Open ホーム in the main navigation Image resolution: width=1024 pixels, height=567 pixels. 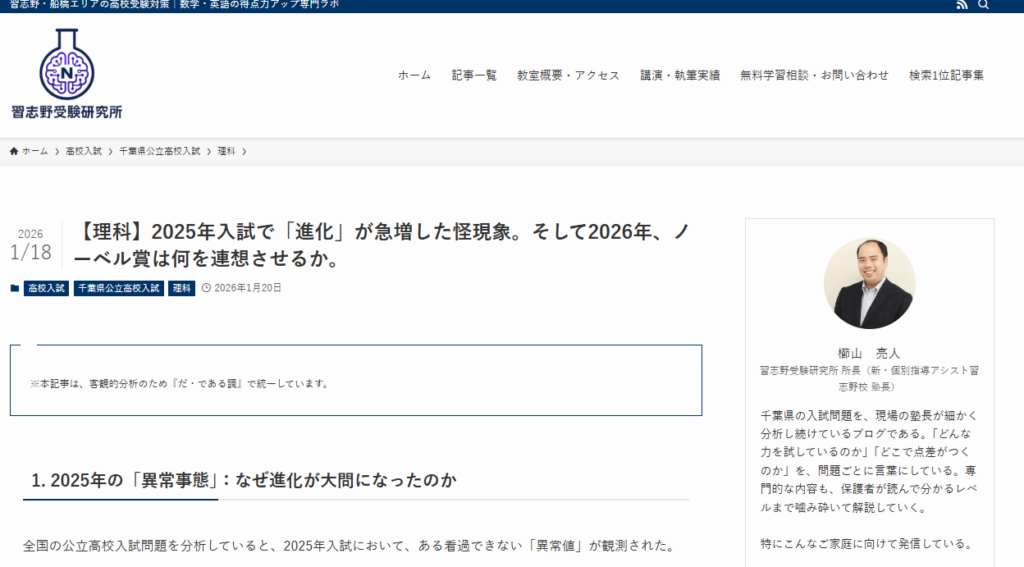[414, 75]
